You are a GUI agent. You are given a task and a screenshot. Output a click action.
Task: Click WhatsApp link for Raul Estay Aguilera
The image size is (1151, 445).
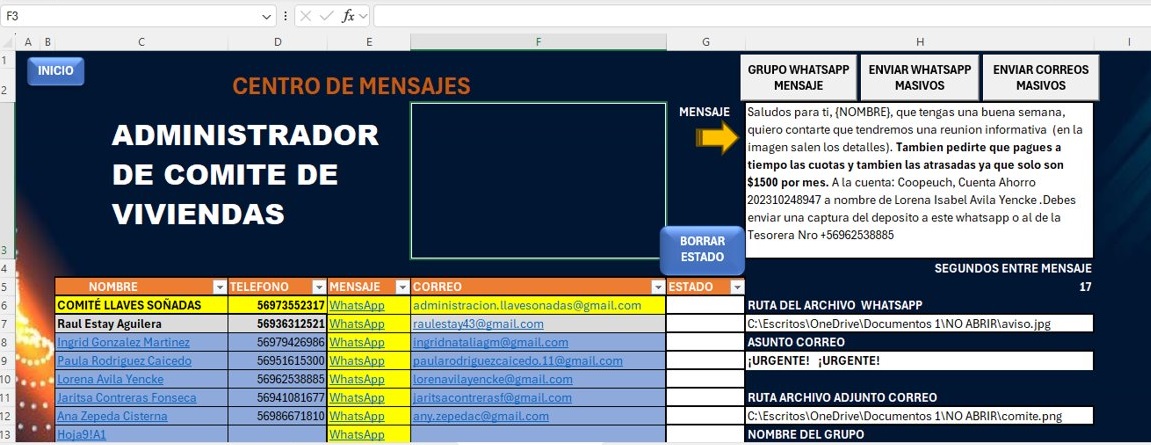point(356,324)
